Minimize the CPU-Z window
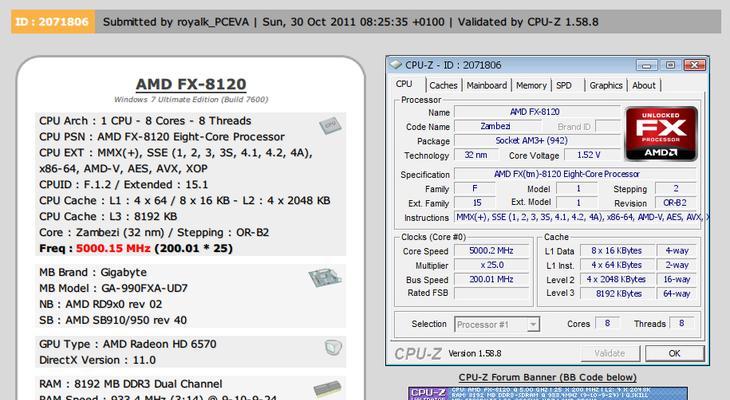This screenshot has width=730, height=400. pos(647,65)
